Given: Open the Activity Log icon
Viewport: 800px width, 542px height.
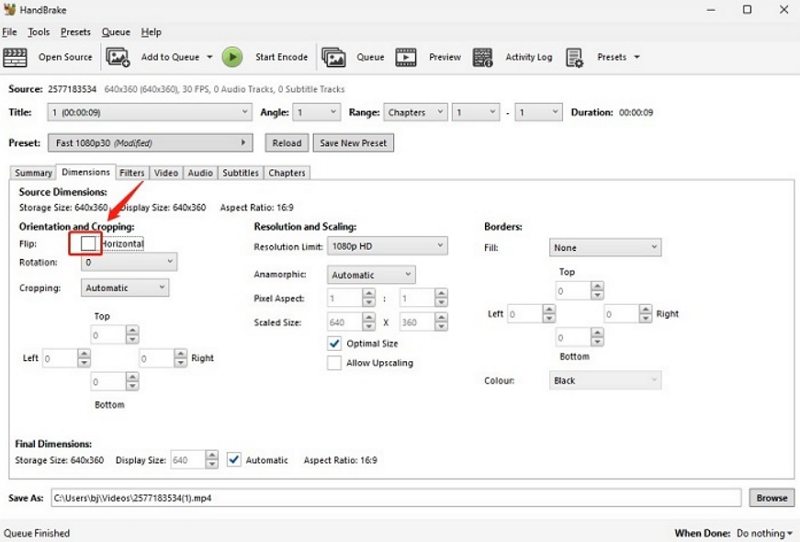Looking at the screenshot, I should pos(482,57).
